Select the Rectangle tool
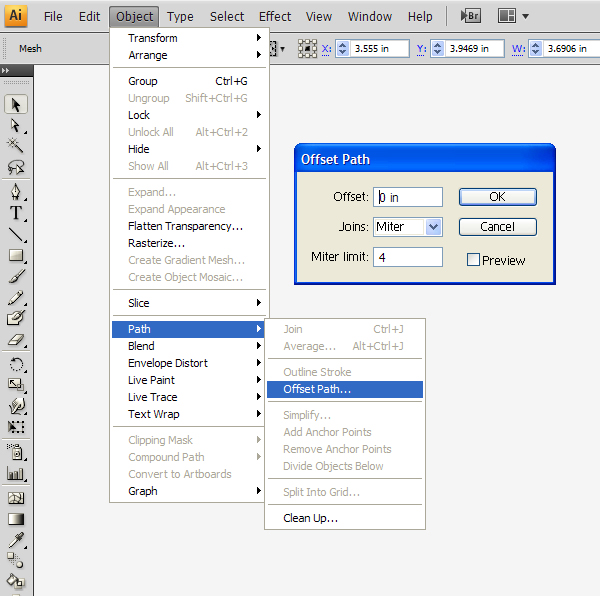 (x=16, y=255)
